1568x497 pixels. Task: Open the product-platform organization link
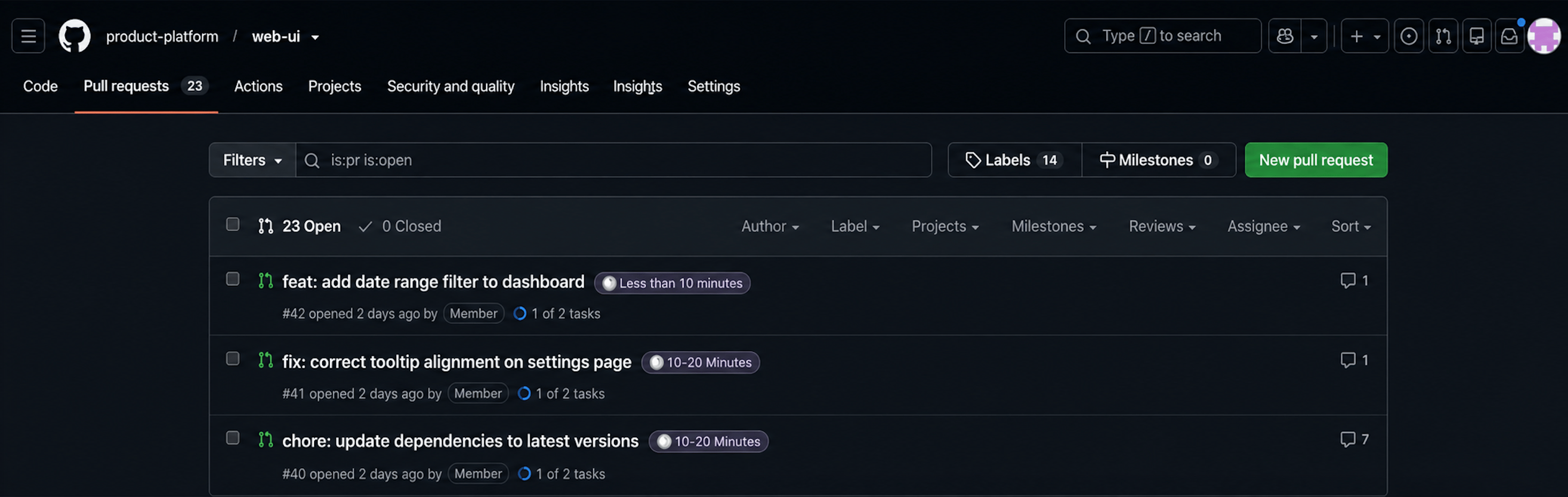coord(162,36)
